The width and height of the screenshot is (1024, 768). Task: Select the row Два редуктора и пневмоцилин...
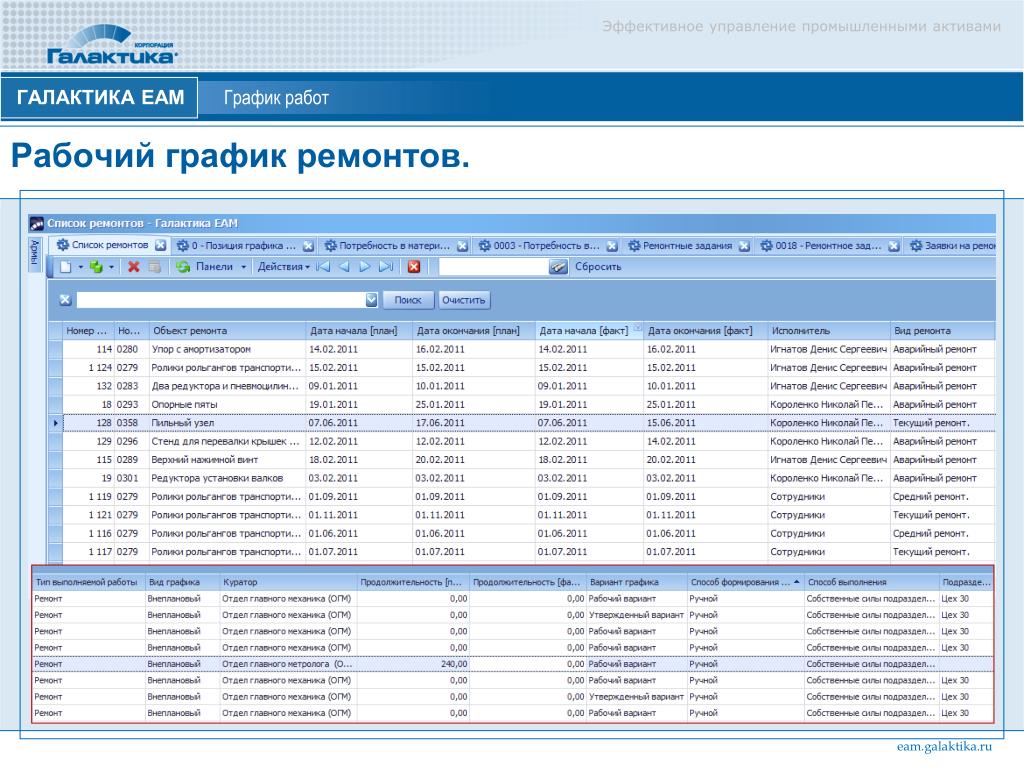pos(522,386)
